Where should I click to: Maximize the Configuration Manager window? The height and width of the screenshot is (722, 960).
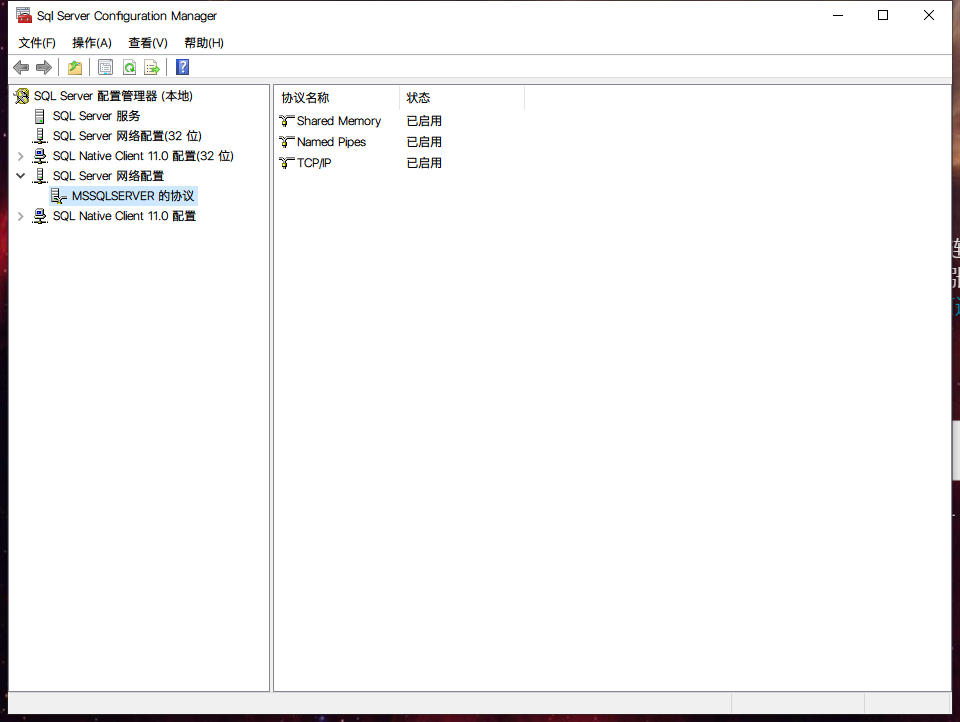tap(883, 15)
